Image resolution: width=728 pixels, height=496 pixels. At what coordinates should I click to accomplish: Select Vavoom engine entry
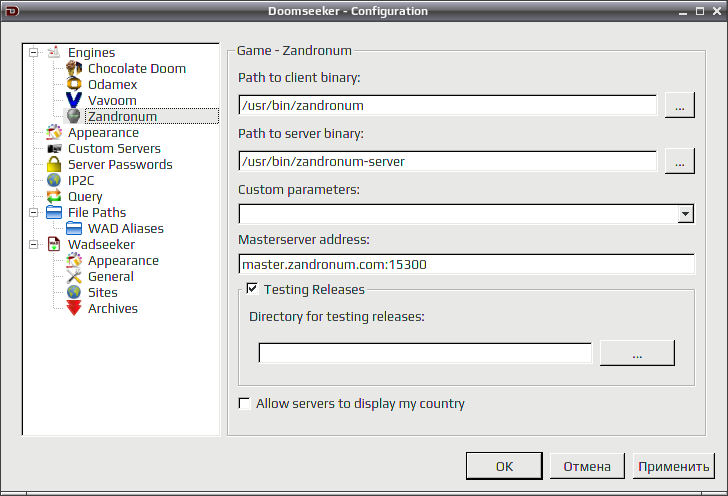point(112,100)
